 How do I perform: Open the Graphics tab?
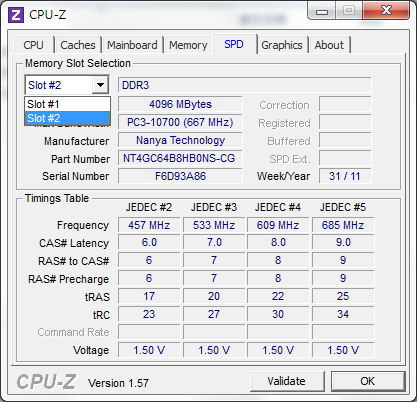coord(282,45)
